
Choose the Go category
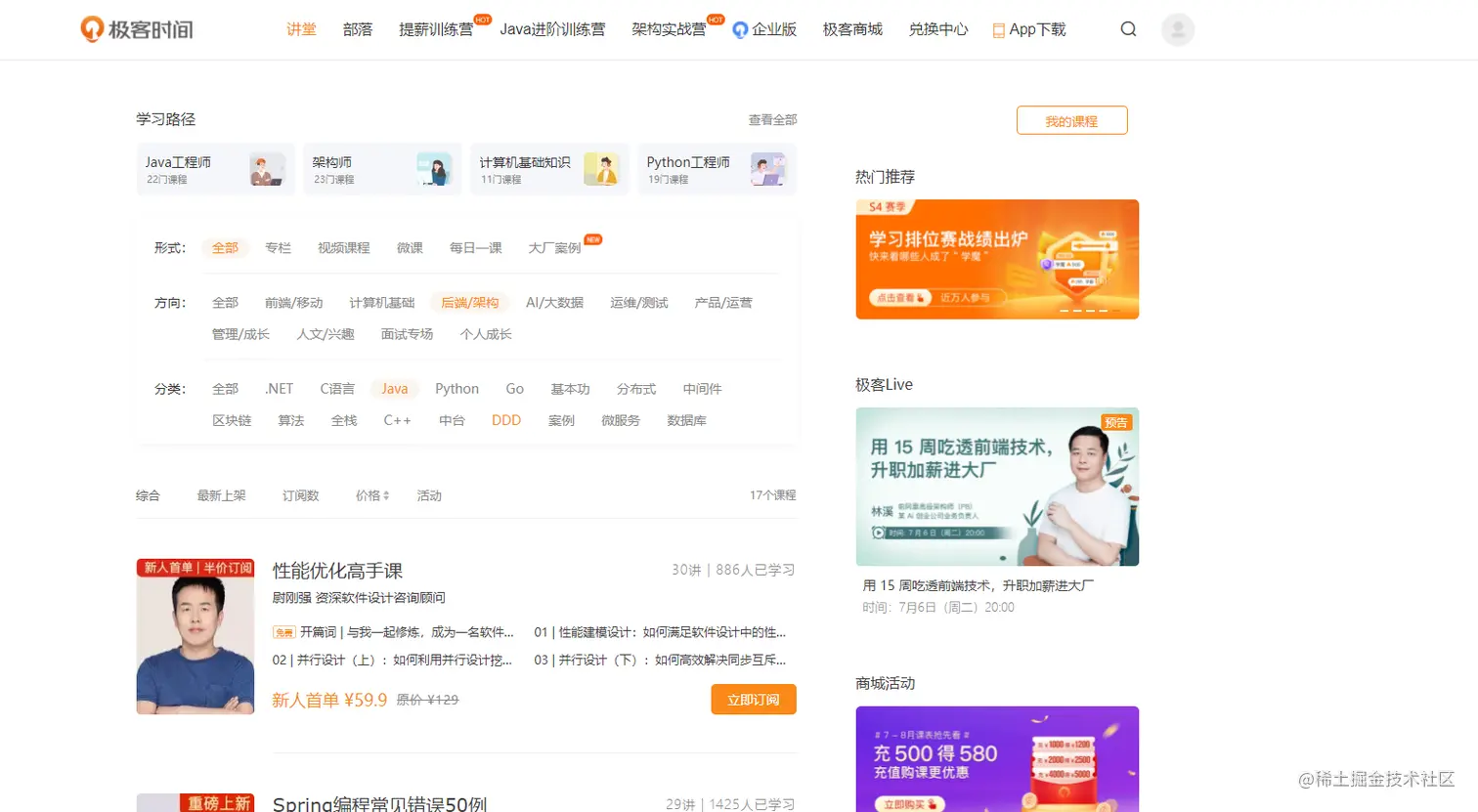pyautogui.click(x=514, y=389)
